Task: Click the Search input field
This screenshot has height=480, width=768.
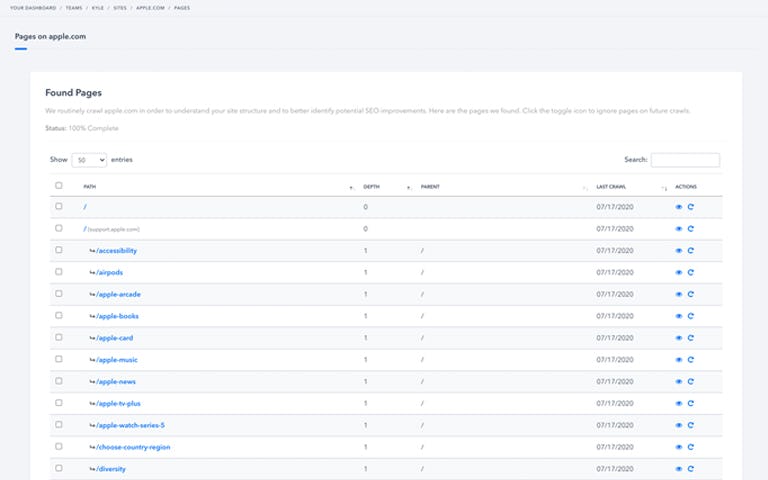Action: click(685, 160)
